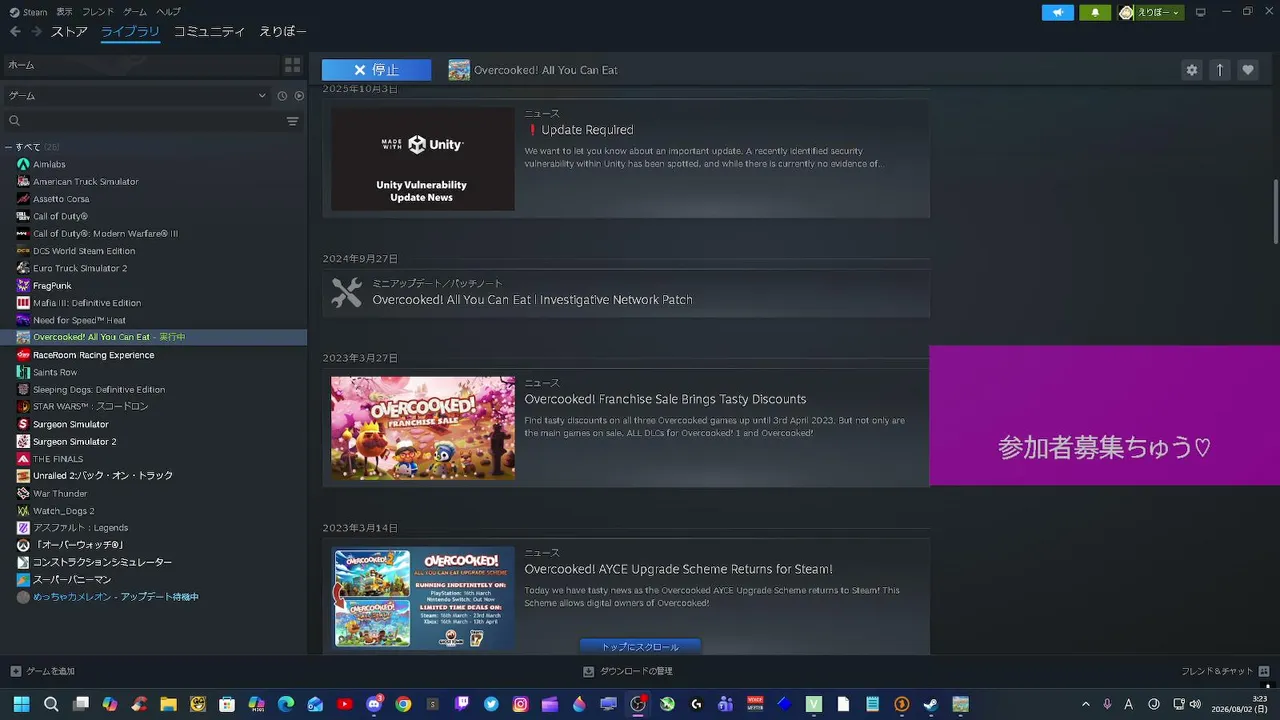The image size is (1280, 720).
Task: Select RaceRoom Racing Experience
Action: point(93,355)
